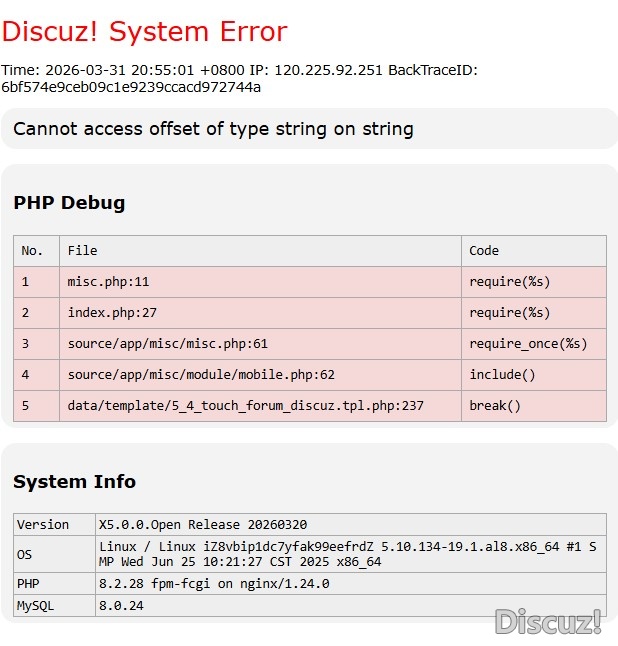Click the require_once(%s) code cell

528,344
